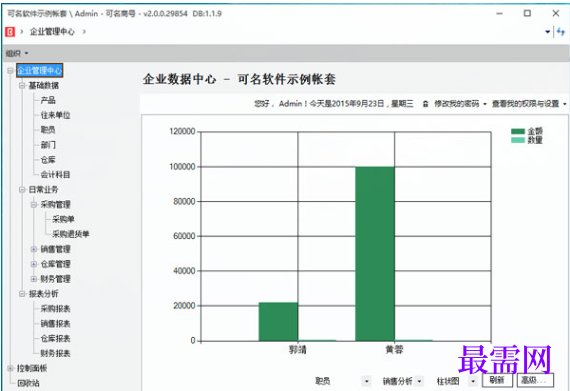Click the lock icon beside 修改我的密码
The width and height of the screenshot is (570, 391).
(425, 104)
